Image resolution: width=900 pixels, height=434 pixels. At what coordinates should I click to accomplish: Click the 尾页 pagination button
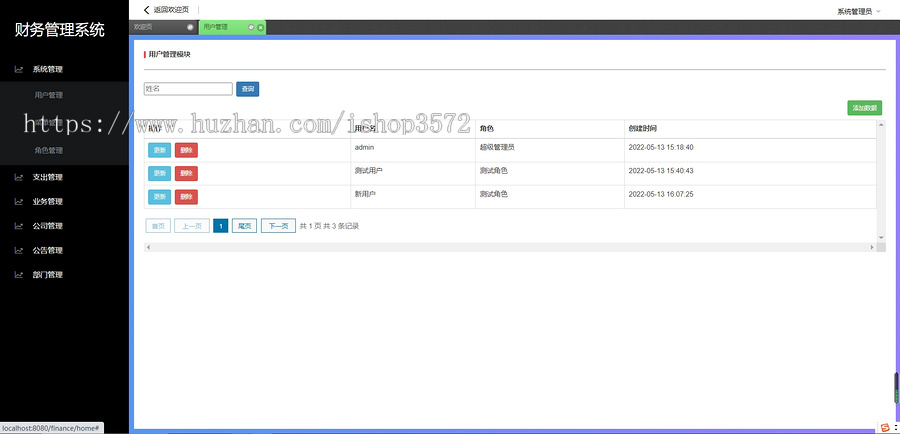(x=245, y=226)
